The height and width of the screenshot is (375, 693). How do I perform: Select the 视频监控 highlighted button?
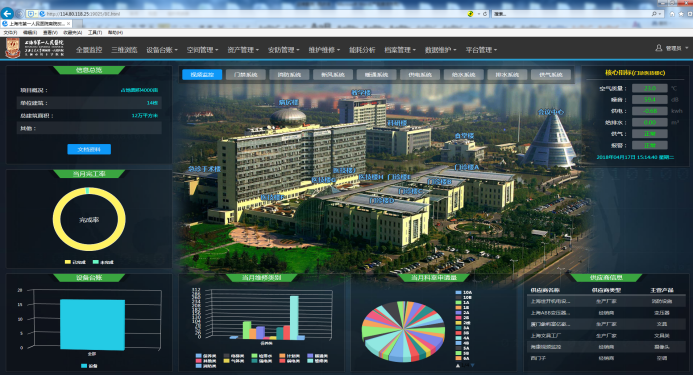coord(202,75)
